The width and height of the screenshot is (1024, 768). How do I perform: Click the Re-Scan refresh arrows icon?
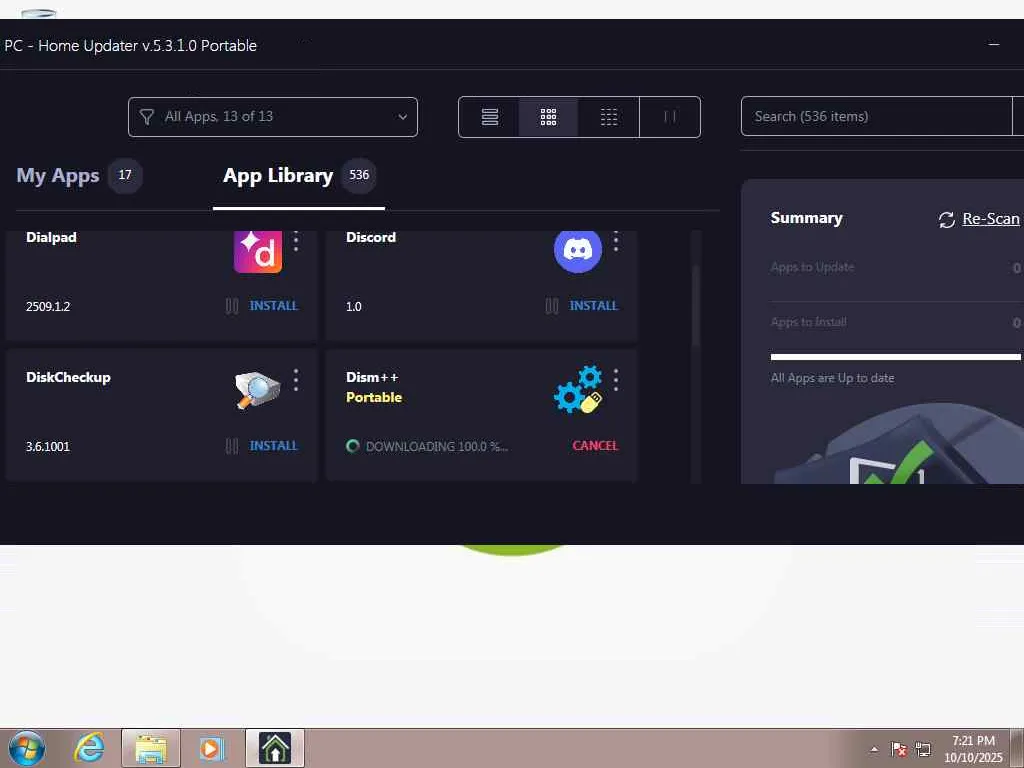tap(946, 220)
